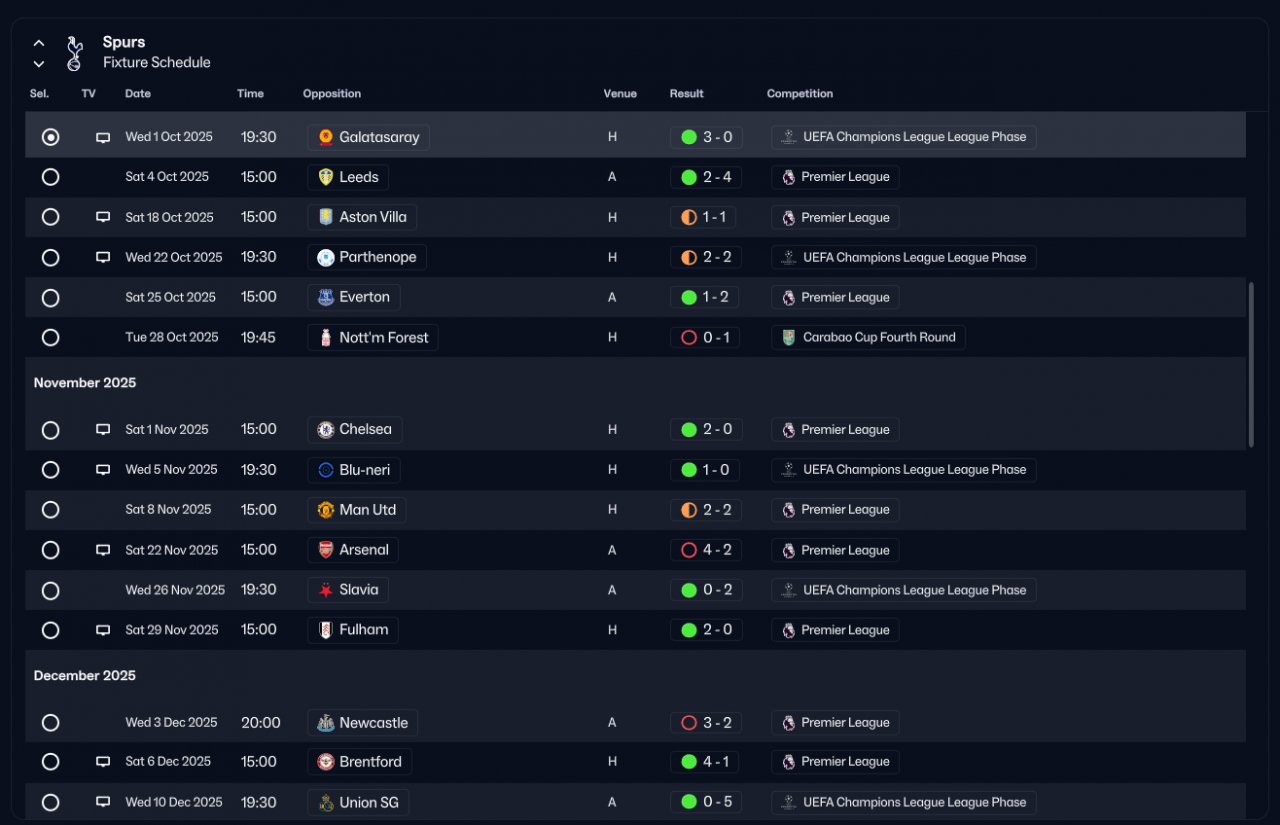The image size is (1280, 825).
Task: Click the Spurs club crest icon
Action: (74, 53)
